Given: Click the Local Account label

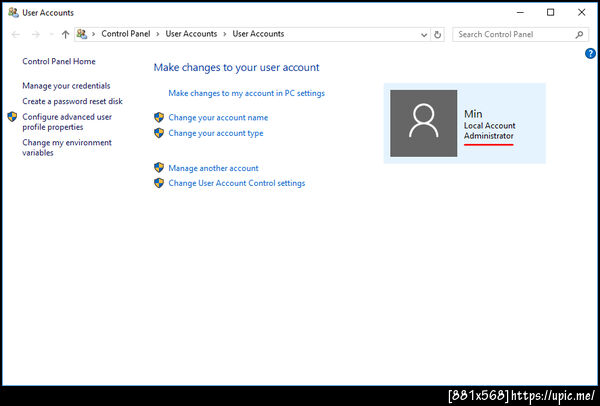Looking at the screenshot, I should [x=489, y=126].
